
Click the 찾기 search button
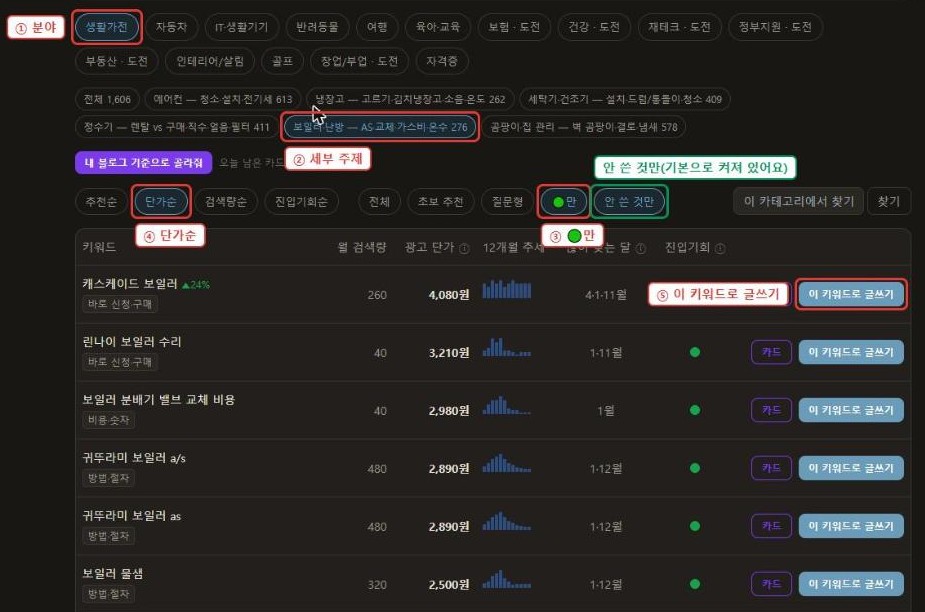point(888,202)
